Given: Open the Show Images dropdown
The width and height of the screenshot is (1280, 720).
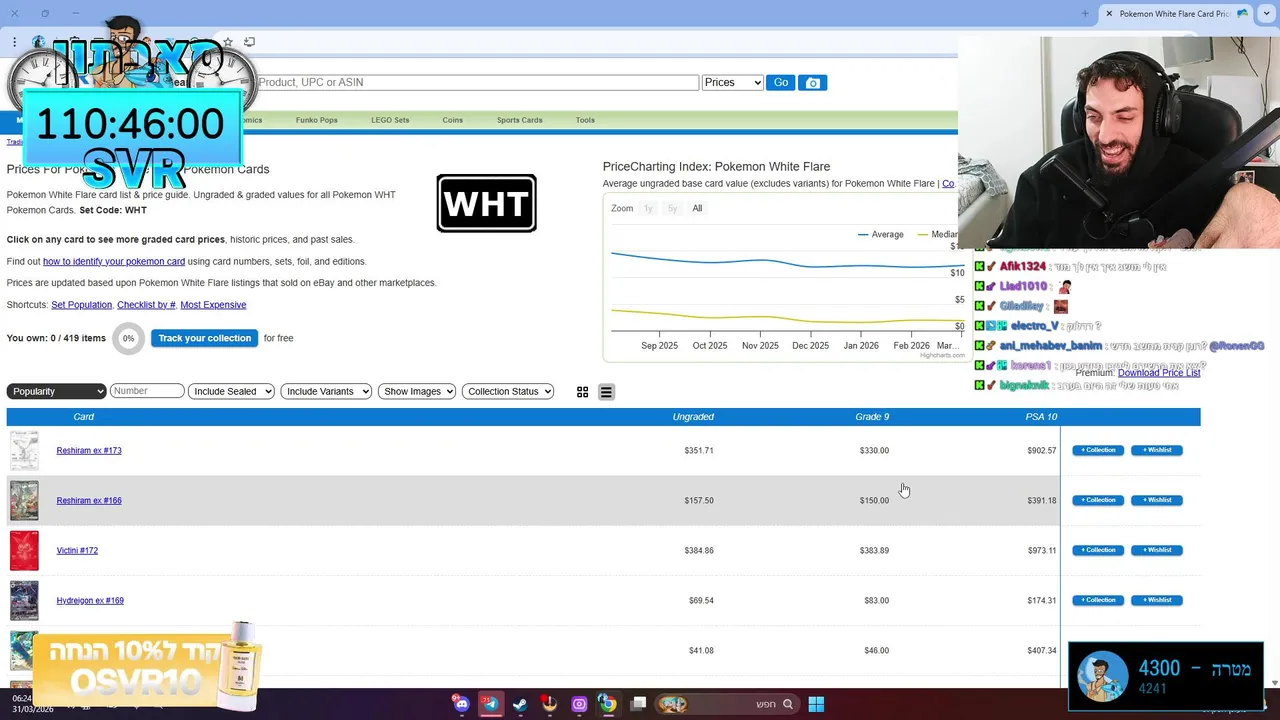Looking at the screenshot, I should tap(417, 391).
